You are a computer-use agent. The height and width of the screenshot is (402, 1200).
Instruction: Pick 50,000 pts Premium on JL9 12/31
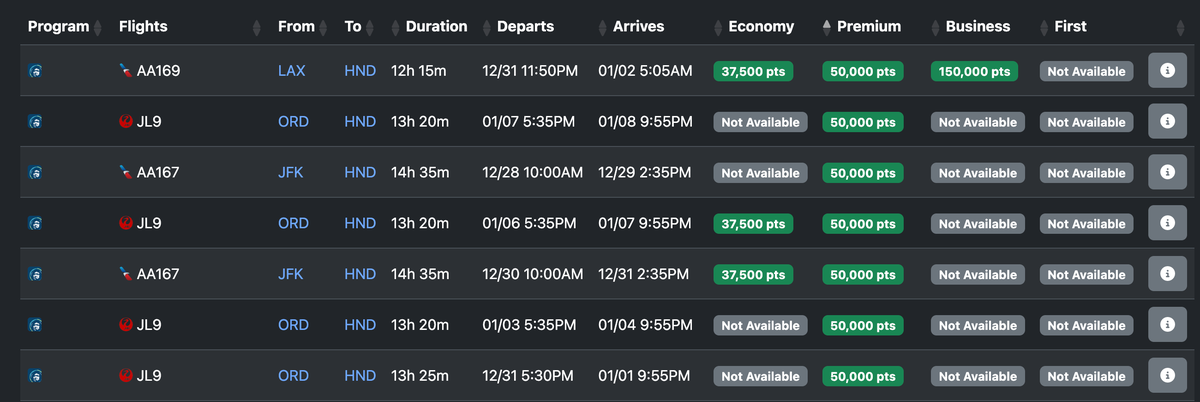862,377
